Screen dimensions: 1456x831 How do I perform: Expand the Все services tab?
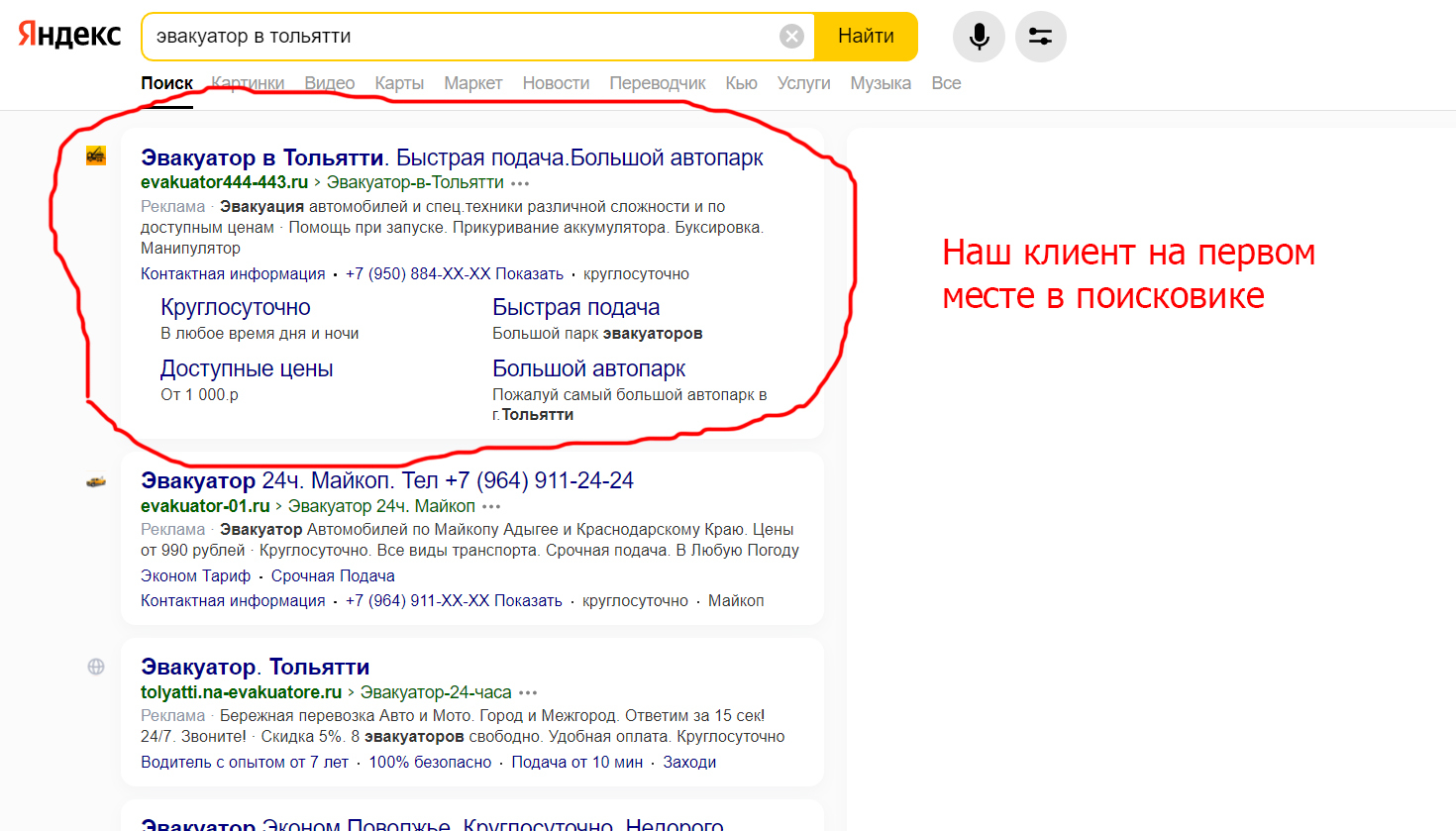point(946,83)
